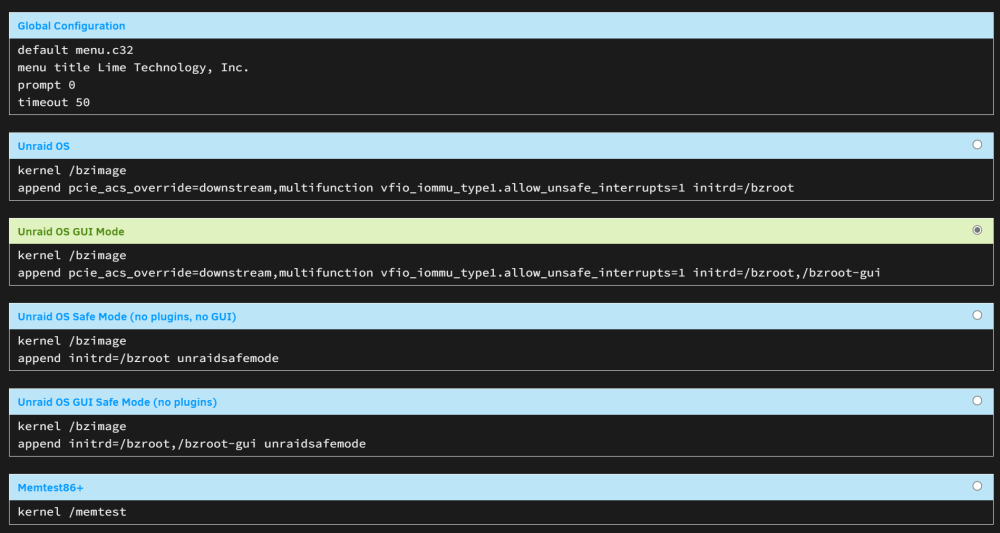The image size is (1000, 533).
Task: Select Memtest86+ radio button
Action: 976,486
